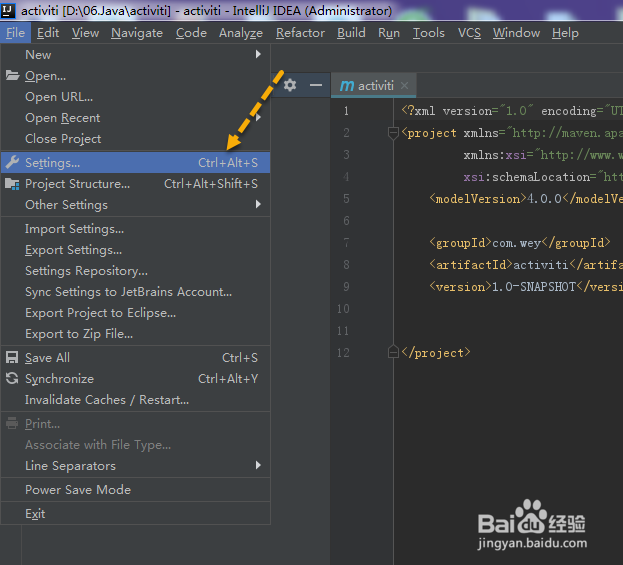The height and width of the screenshot is (565, 623).
Task: Open Settings... menu entry
Action: pos(135,163)
